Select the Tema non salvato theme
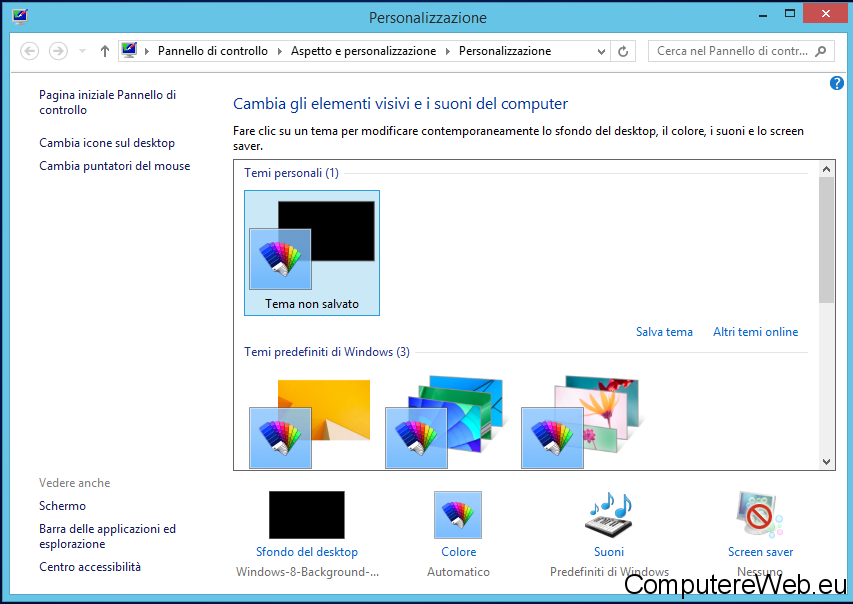 [x=312, y=253]
